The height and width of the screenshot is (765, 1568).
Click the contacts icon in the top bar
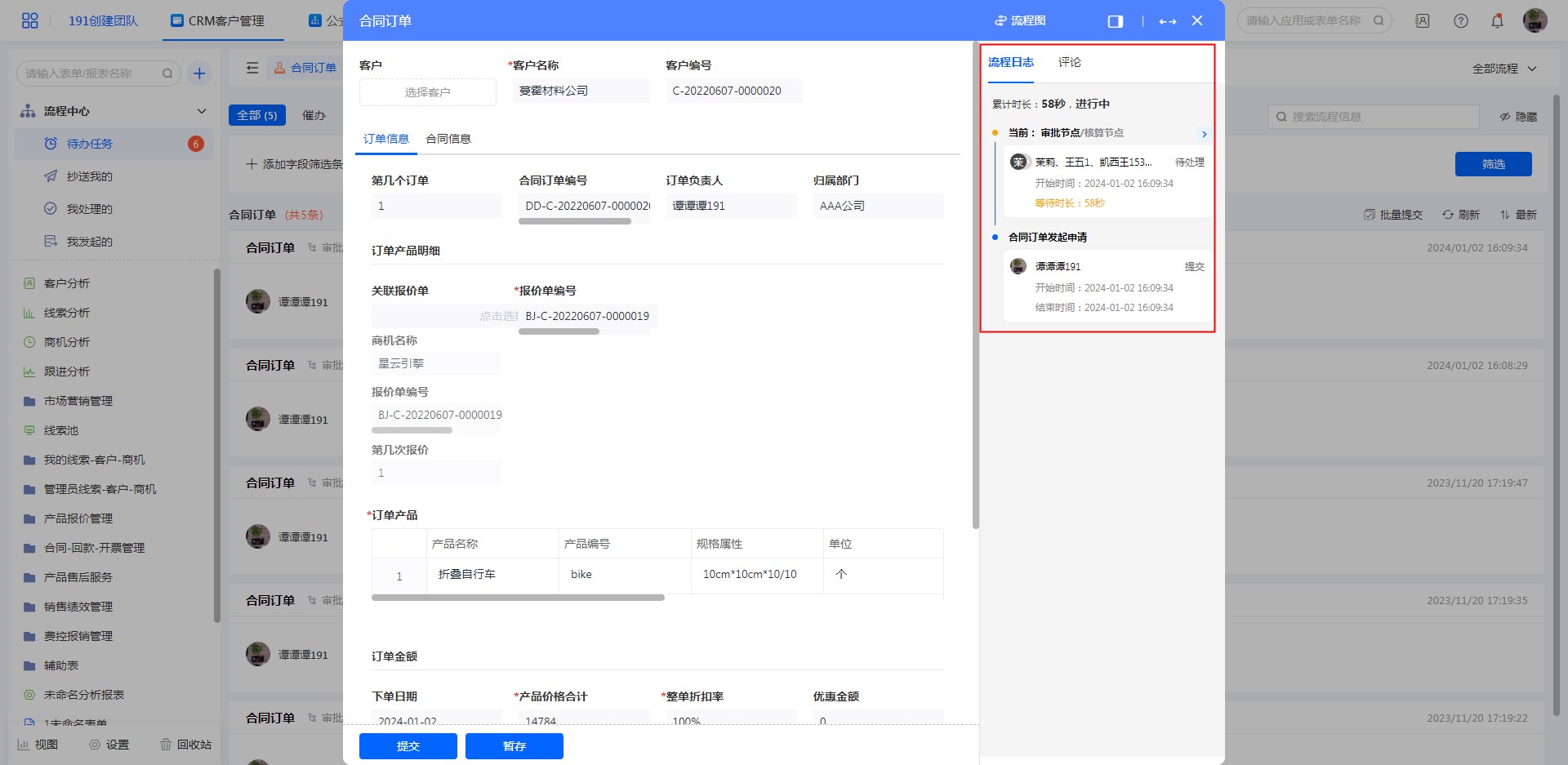point(1423,20)
